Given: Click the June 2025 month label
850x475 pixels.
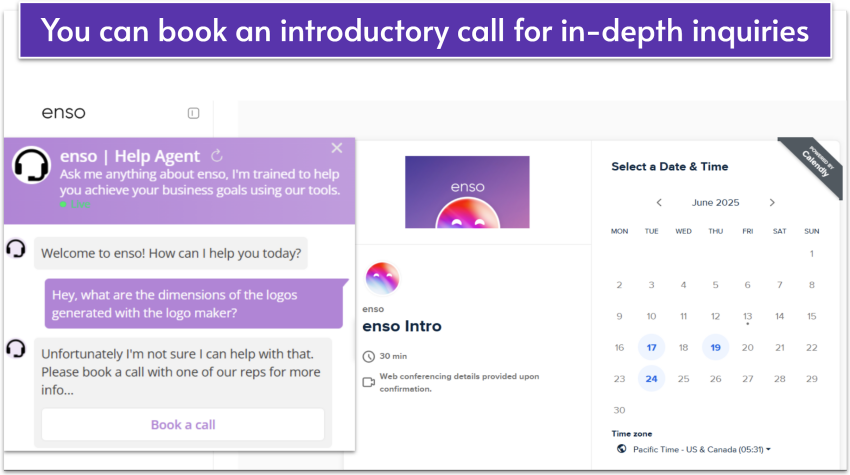Looking at the screenshot, I should click(716, 202).
